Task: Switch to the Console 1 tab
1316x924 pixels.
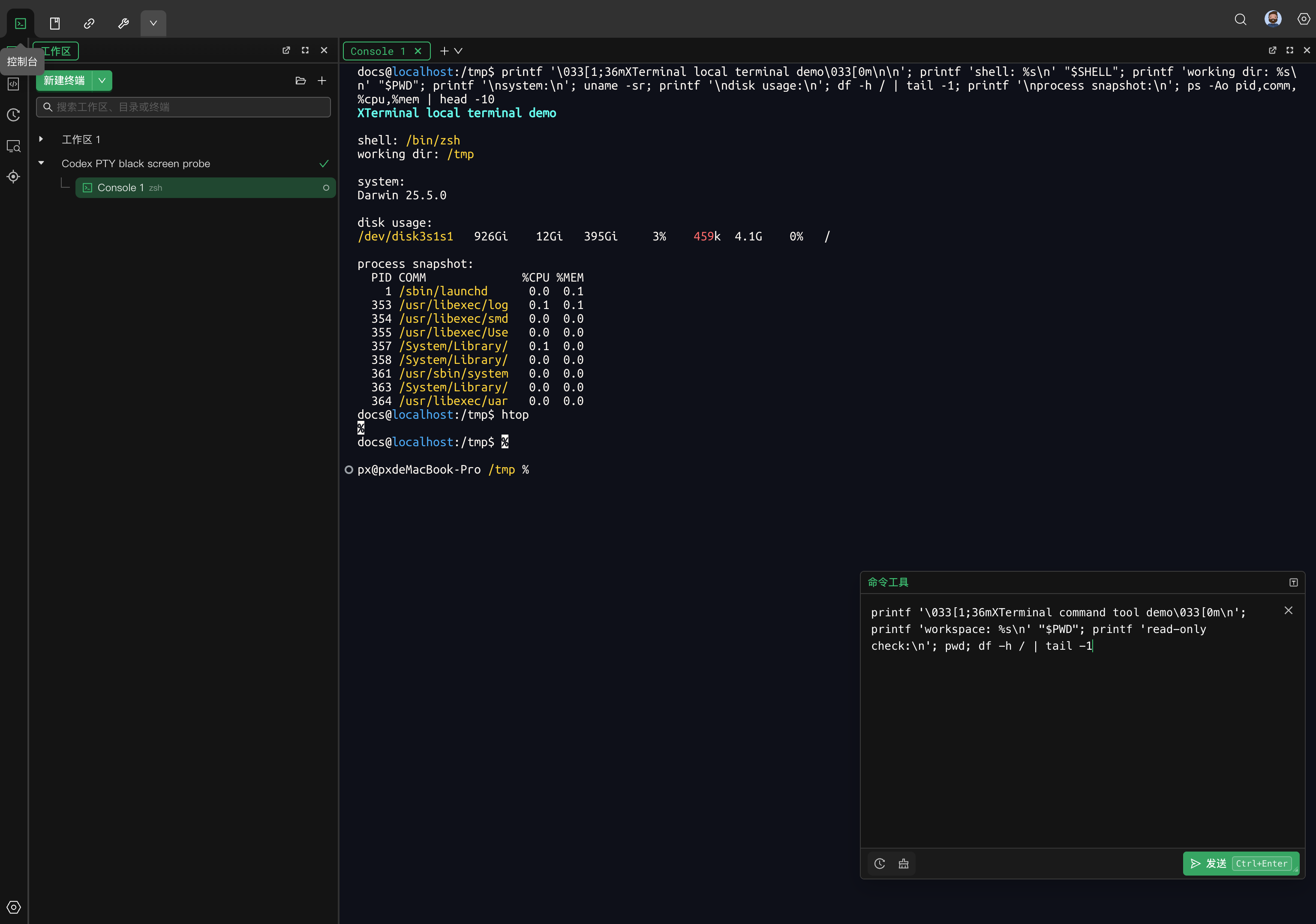Action: 378,51
